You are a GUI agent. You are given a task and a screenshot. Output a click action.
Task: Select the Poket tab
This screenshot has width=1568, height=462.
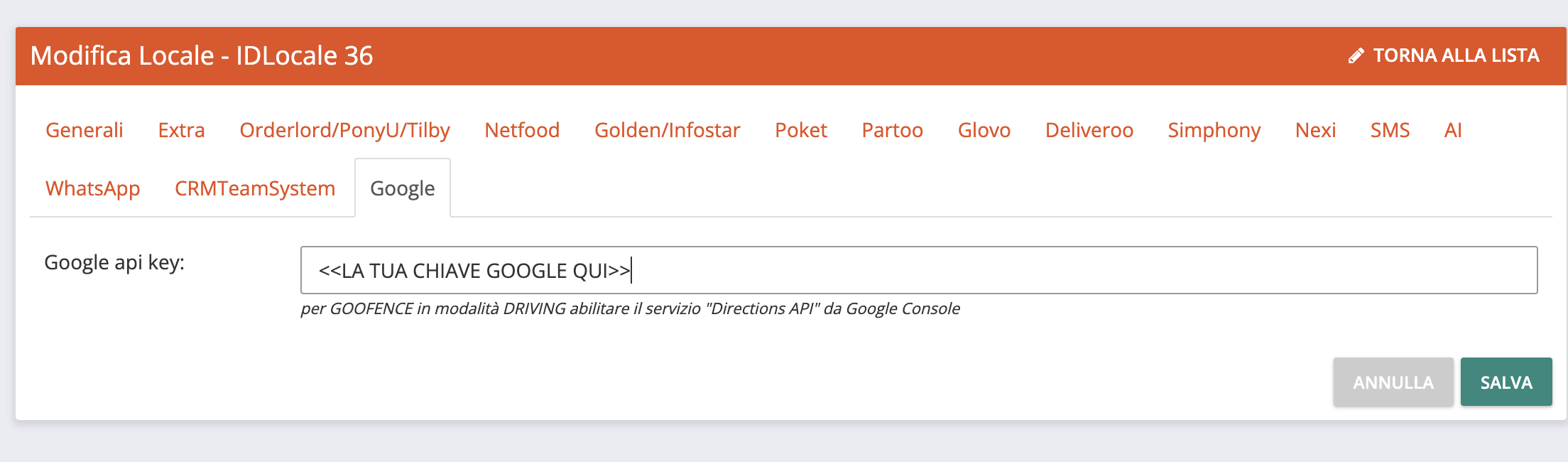(800, 130)
